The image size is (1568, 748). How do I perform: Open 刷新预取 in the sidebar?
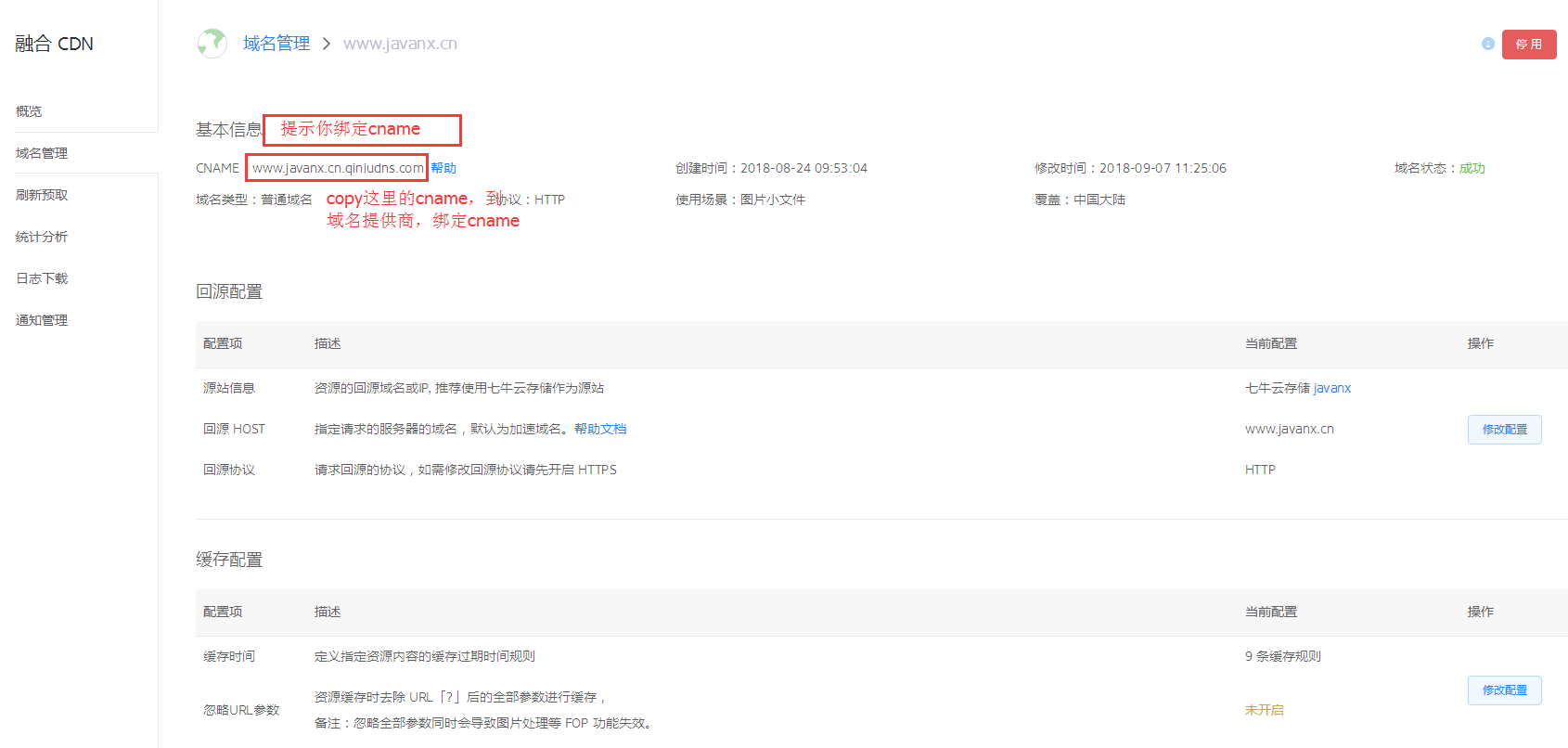(x=42, y=195)
